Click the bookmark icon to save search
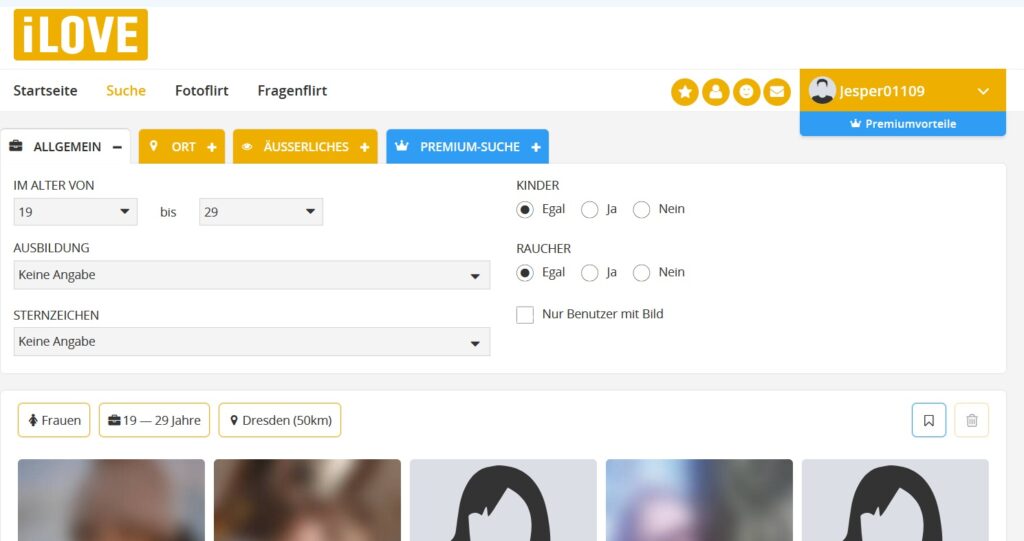This screenshot has height=541, width=1024. 929,420
